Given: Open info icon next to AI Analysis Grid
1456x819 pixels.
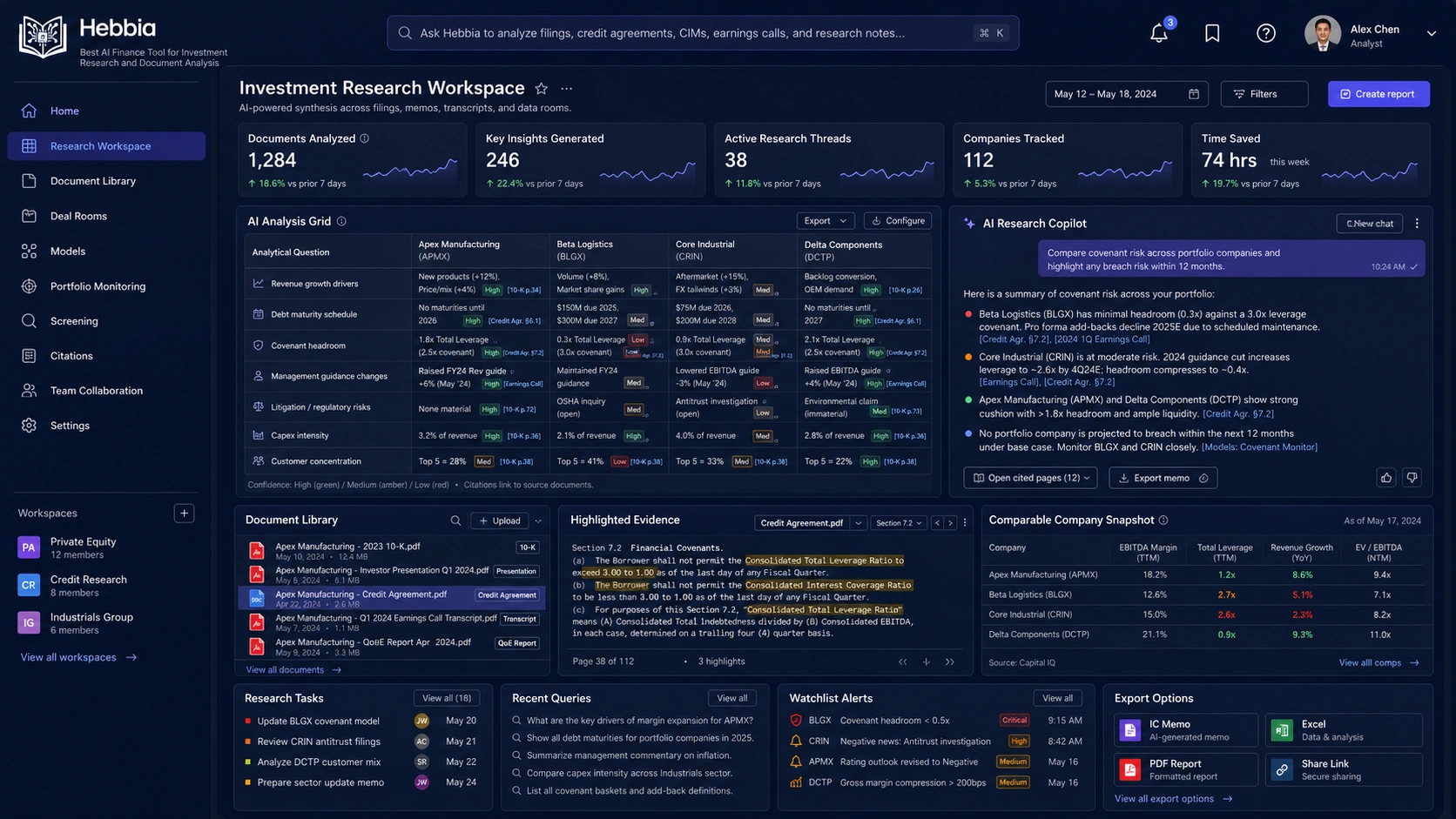Looking at the screenshot, I should point(341,221).
